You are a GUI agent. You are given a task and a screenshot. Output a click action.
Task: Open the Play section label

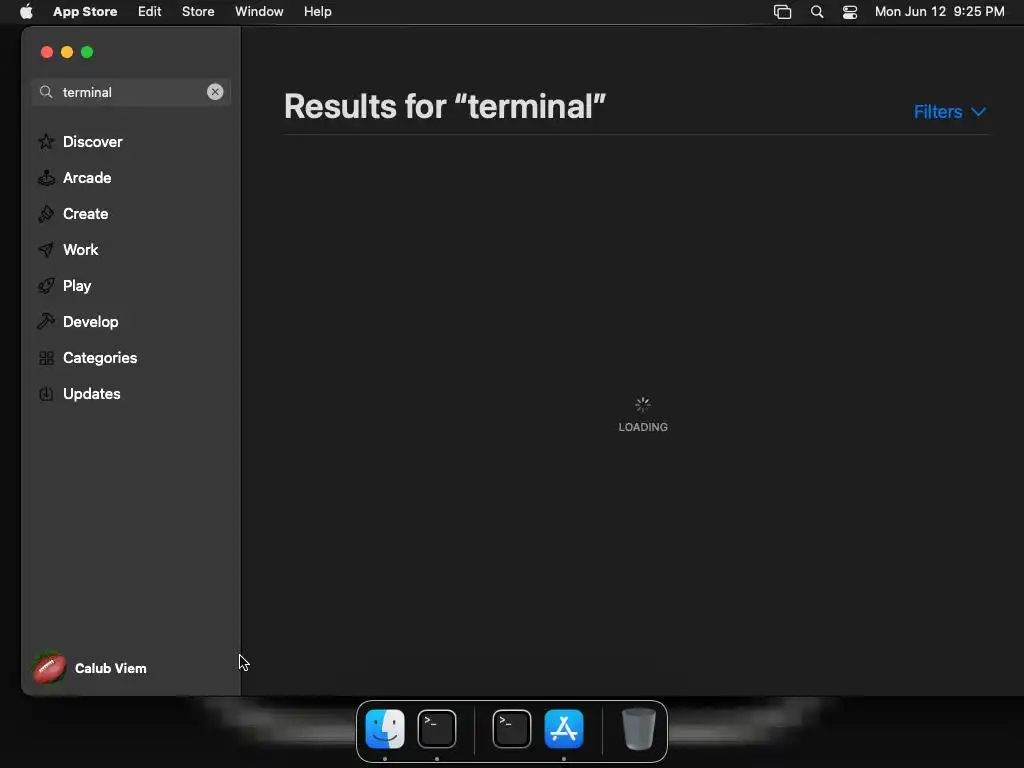(x=77, y=285)
